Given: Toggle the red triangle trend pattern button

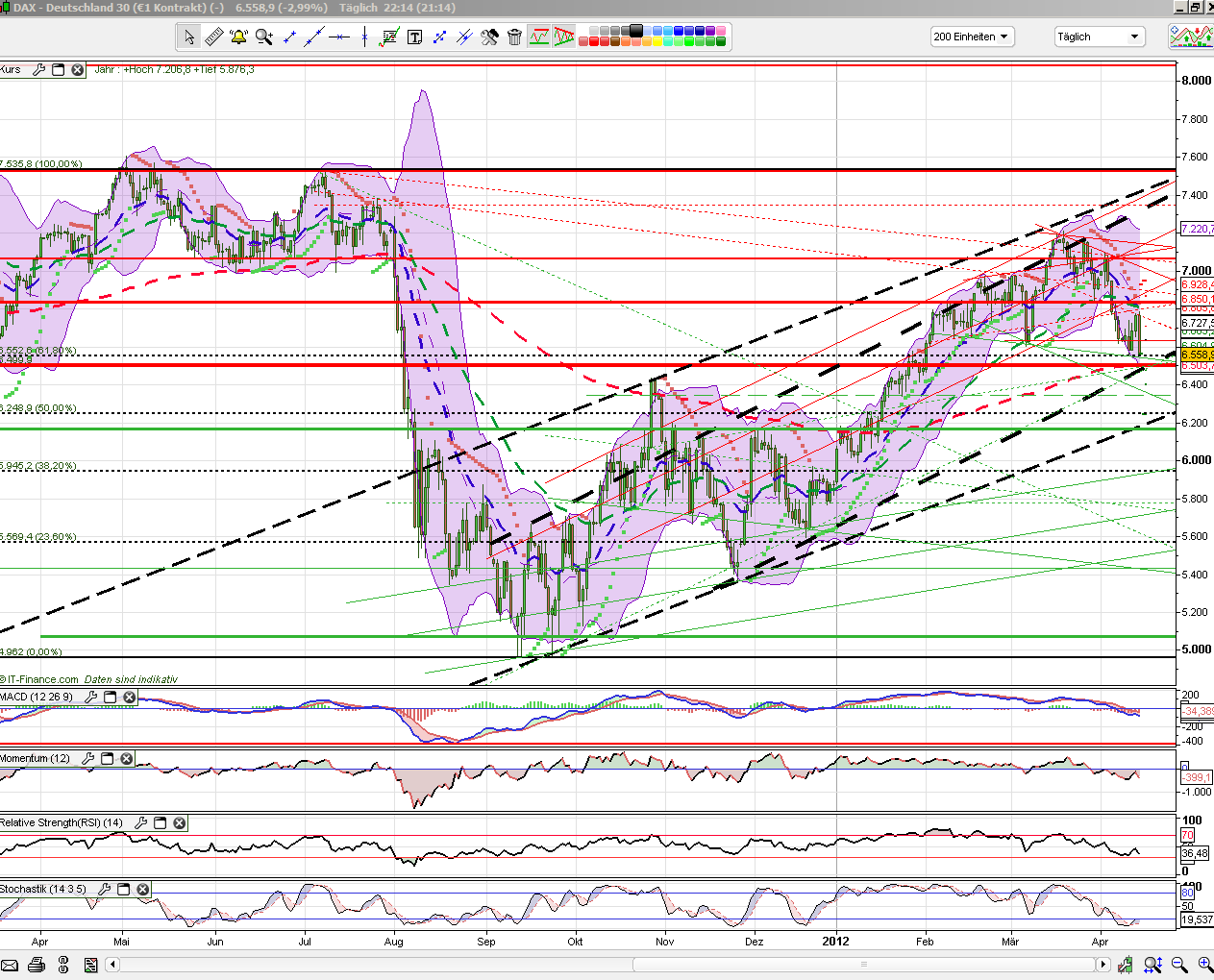Looking at the screenshot, I should tap(564, 37).
